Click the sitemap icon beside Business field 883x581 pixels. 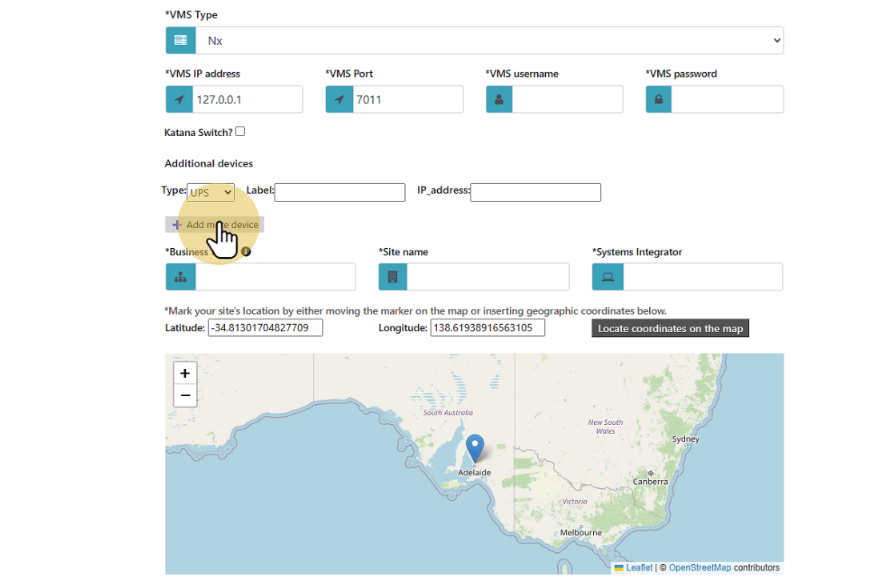click(x=180, y=277)
